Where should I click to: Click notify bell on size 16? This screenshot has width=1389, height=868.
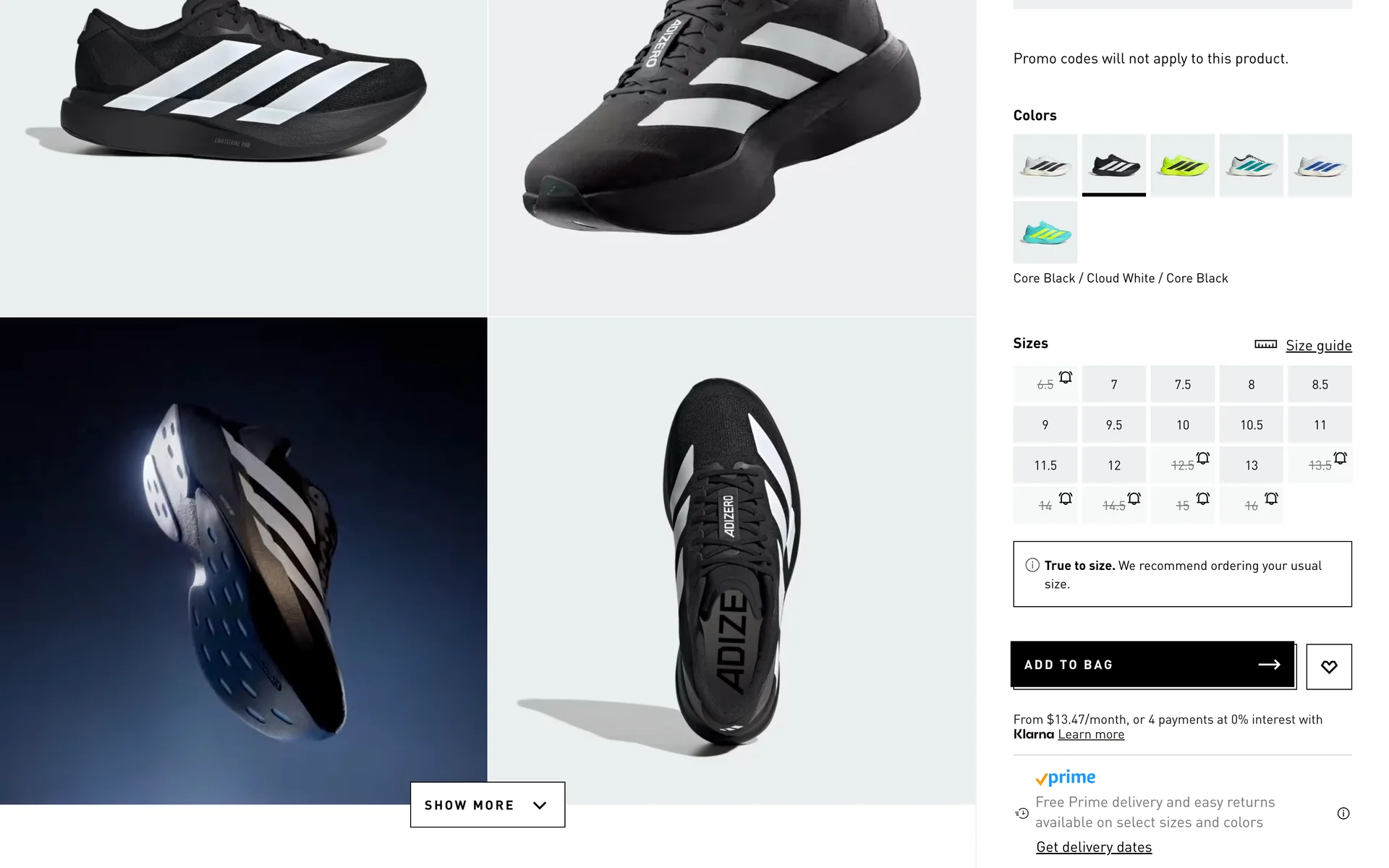1271,498
